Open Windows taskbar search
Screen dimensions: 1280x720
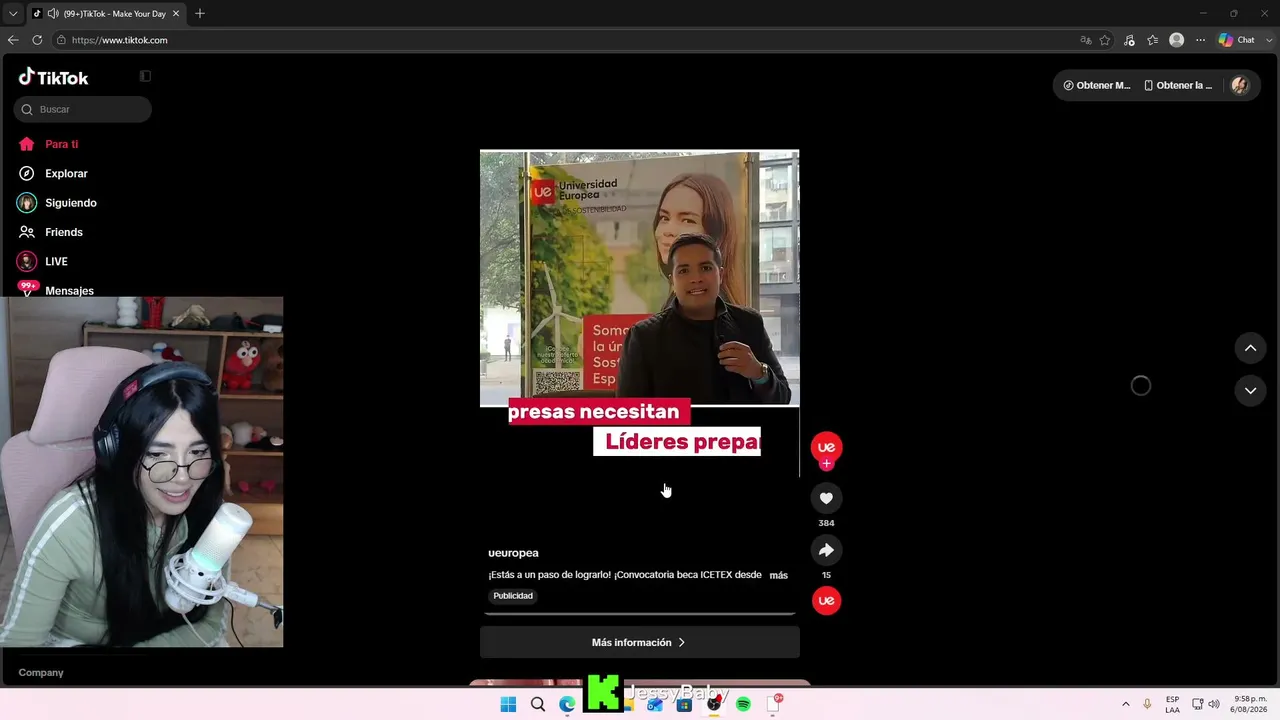click(x=538, y=704)
